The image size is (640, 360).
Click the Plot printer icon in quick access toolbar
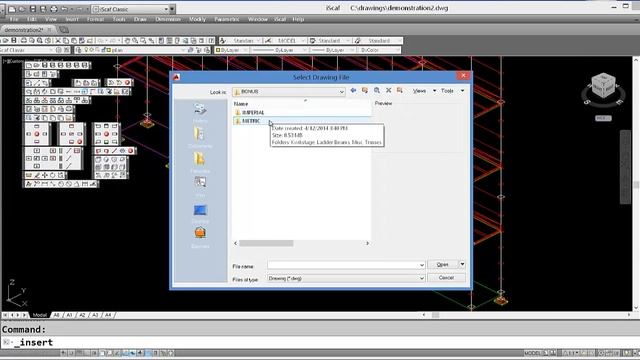point(53,9)
